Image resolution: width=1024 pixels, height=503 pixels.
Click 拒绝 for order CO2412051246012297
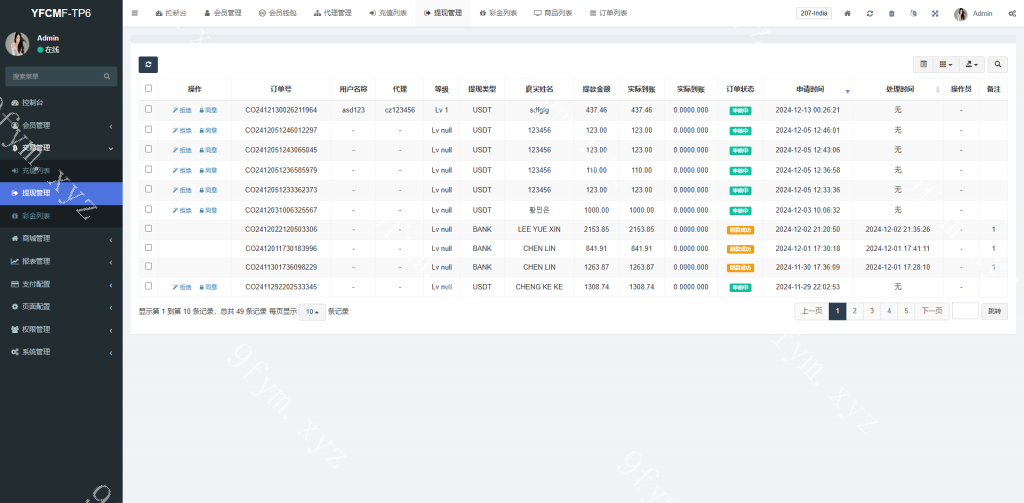pos(182,131)
